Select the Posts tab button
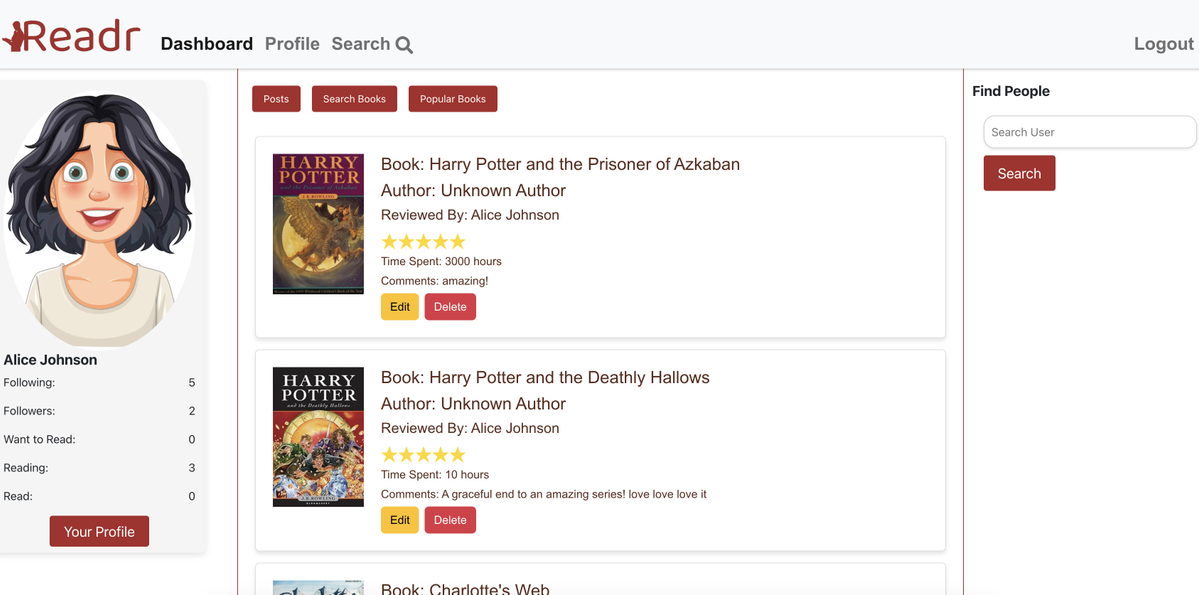Image resolution: width=1199 pixels, height=595 pixels. coord(276,99)
